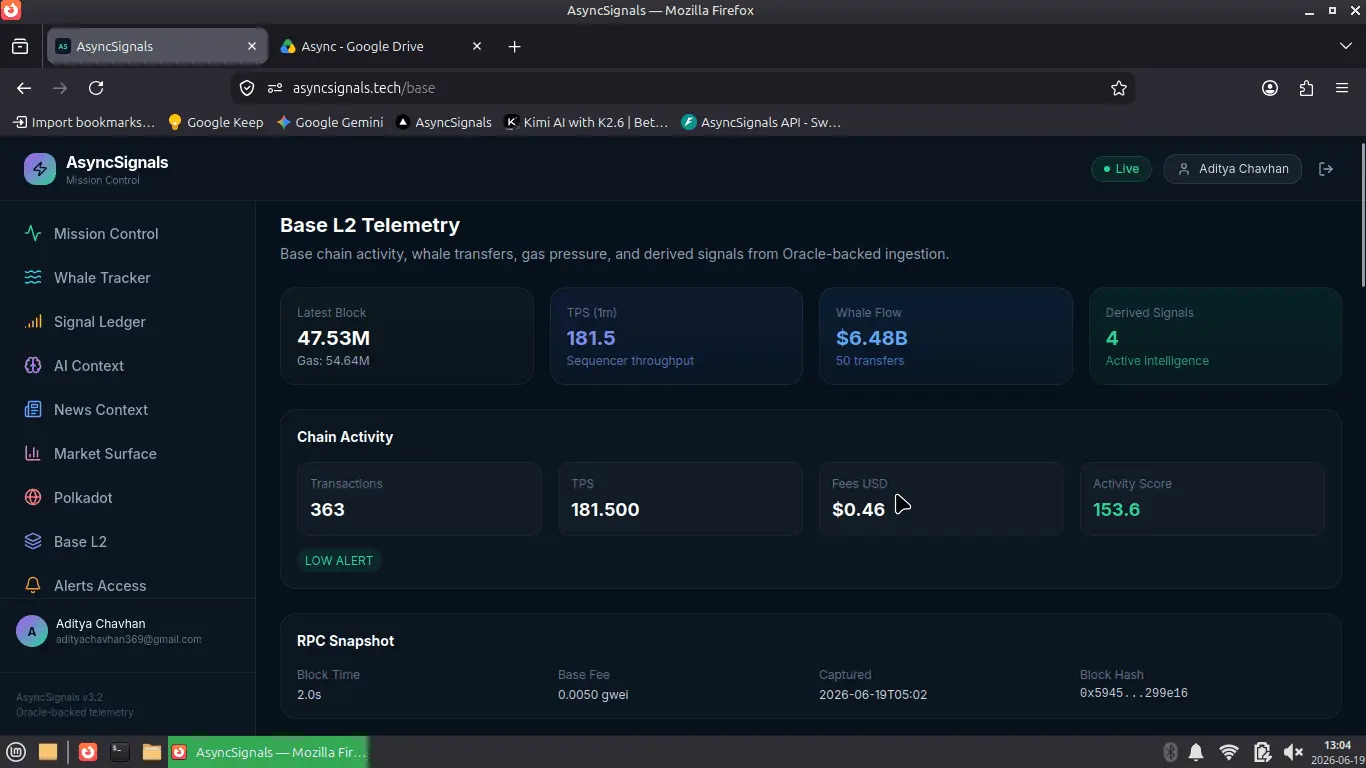The image size is (1366, 768).
Task: Click the Activity Score value 153.6
Action: click(x=1116, y=509)
